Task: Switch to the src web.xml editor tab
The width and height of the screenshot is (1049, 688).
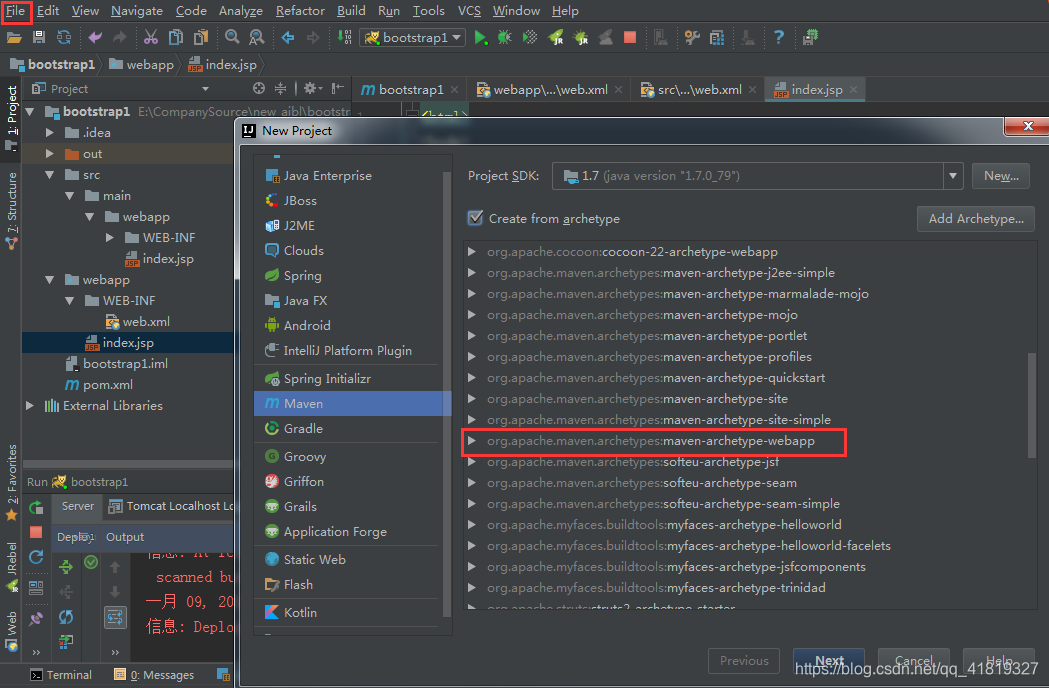Action: [x=698, y=90]
